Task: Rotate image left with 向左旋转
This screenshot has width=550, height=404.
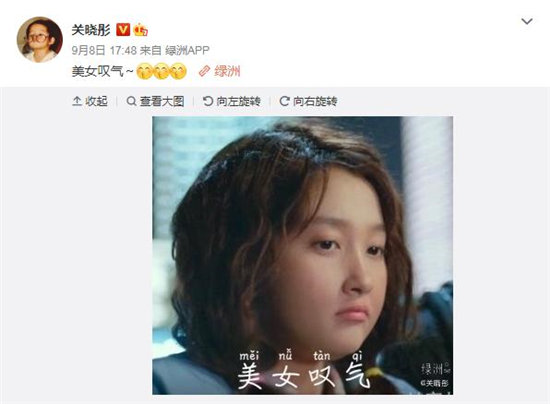Action: click(x=232, y=101)
